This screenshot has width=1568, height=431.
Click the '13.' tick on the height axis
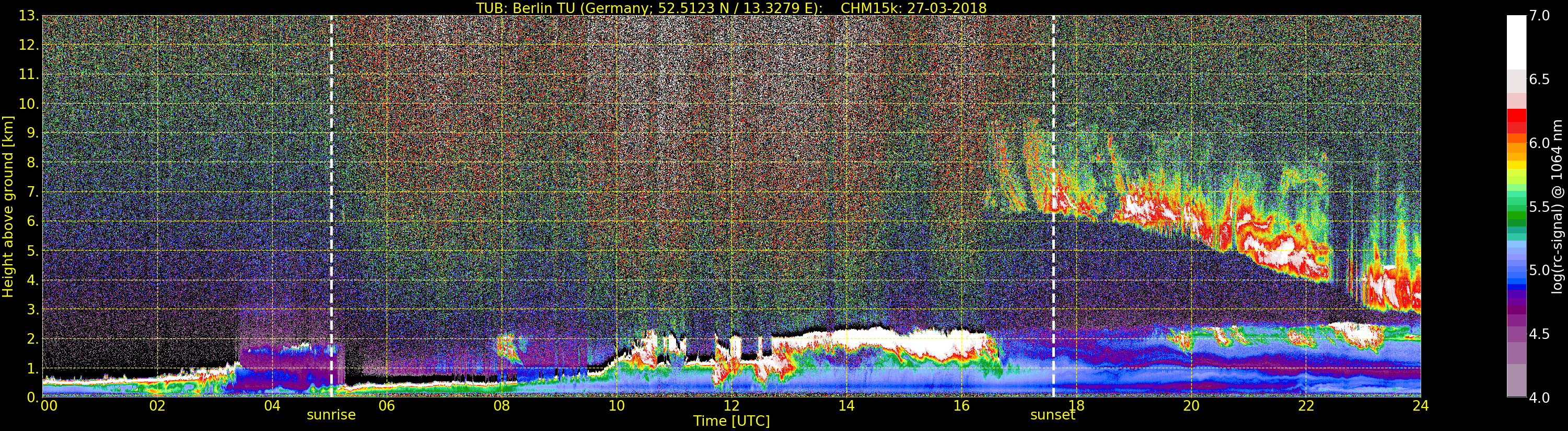pyautogui.click(x=29, y=16)
